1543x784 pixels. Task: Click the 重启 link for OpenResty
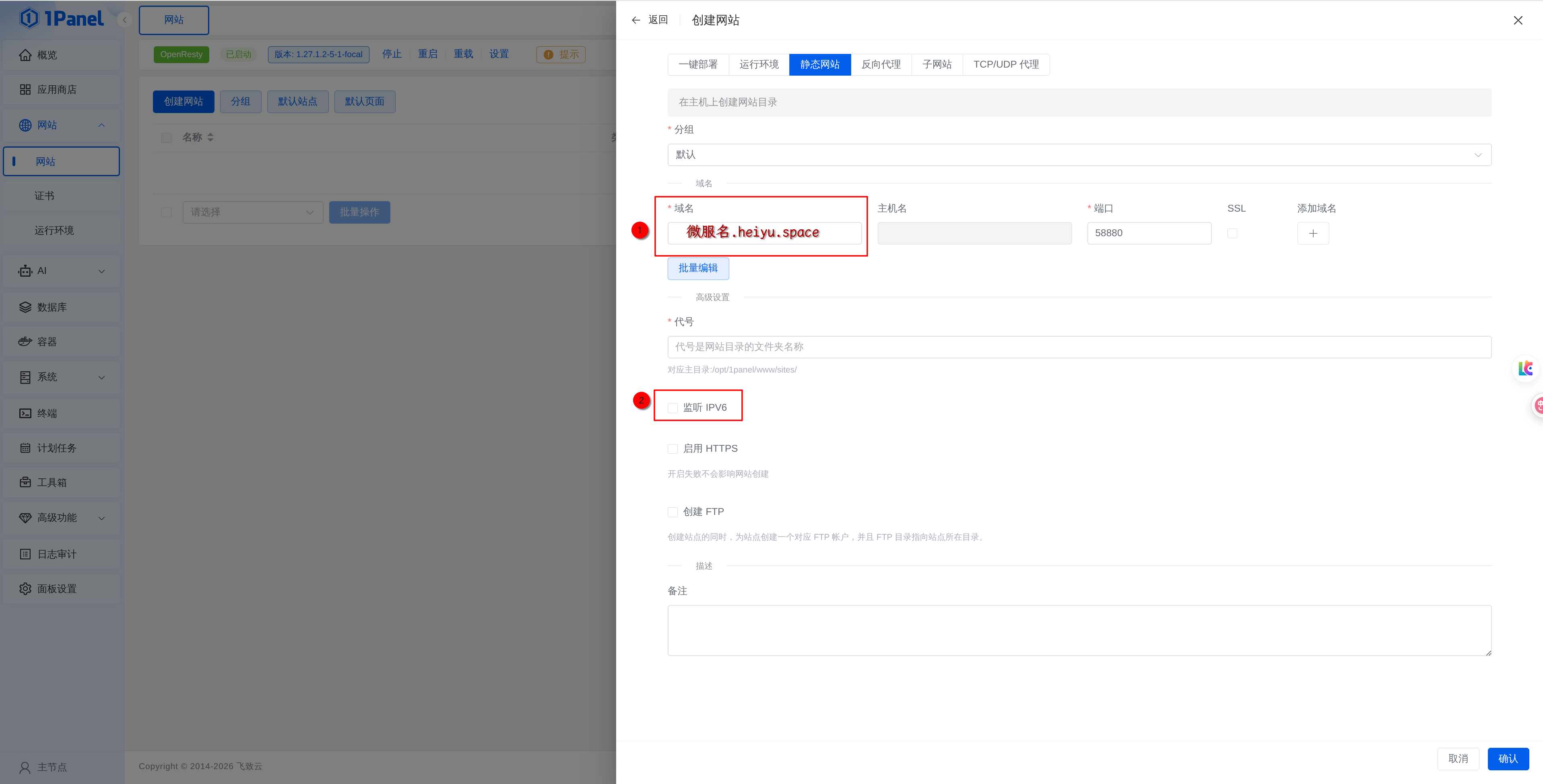(x=428, y=54)
